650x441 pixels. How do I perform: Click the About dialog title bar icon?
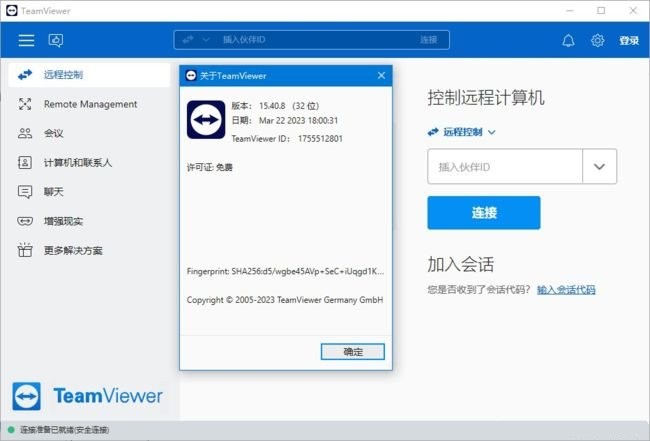[x=191, y=75]
